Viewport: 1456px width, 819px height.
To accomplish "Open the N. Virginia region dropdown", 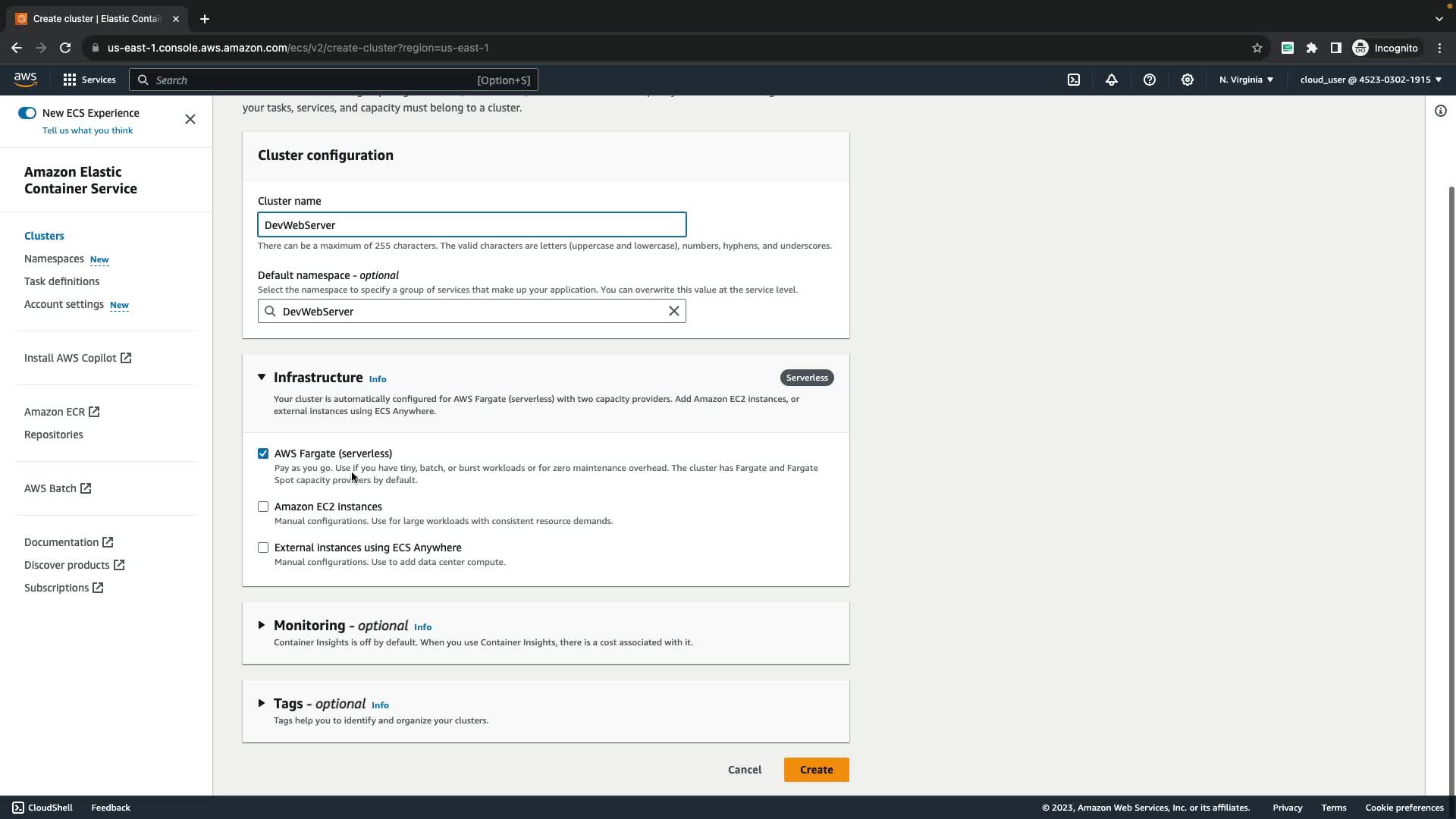I will pos(1246,80).
